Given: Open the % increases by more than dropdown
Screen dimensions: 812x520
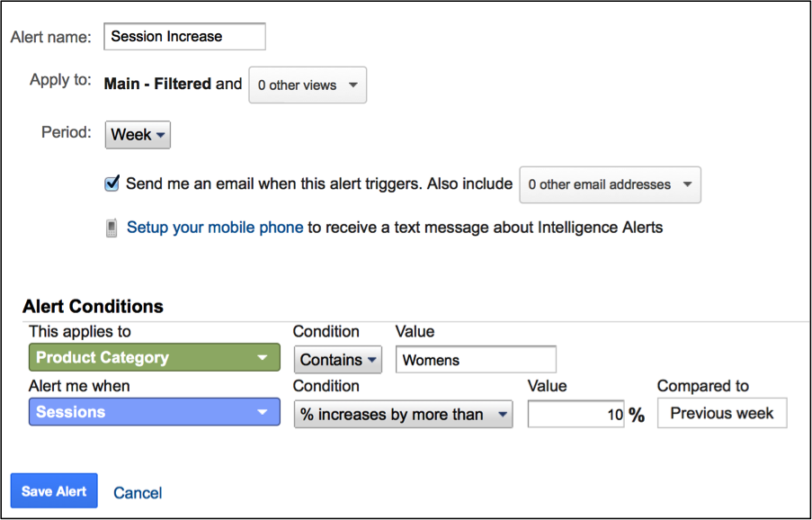Looking at the screenshot, I should [x=403, y=414].
